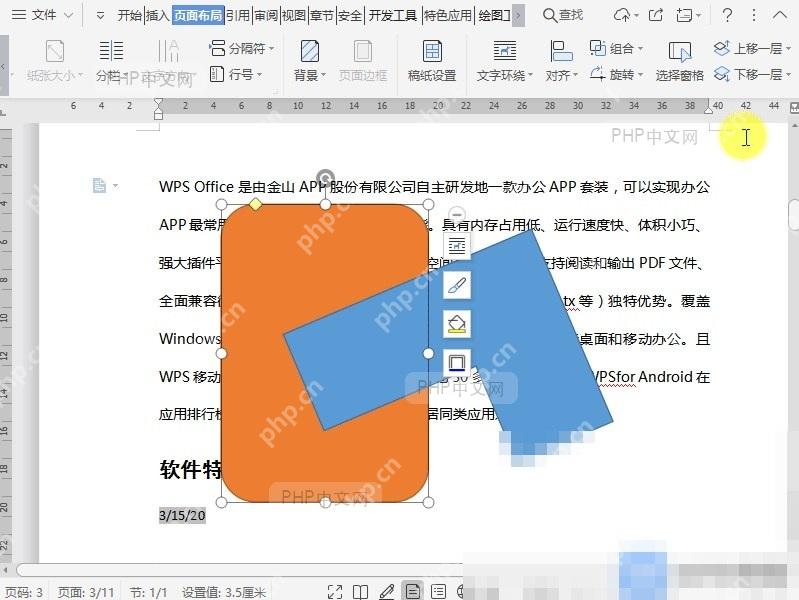Click the first-line indent marker on ruler
This screenshot has width=799, height=600.
pyautogui.click(x=158, y=102)
